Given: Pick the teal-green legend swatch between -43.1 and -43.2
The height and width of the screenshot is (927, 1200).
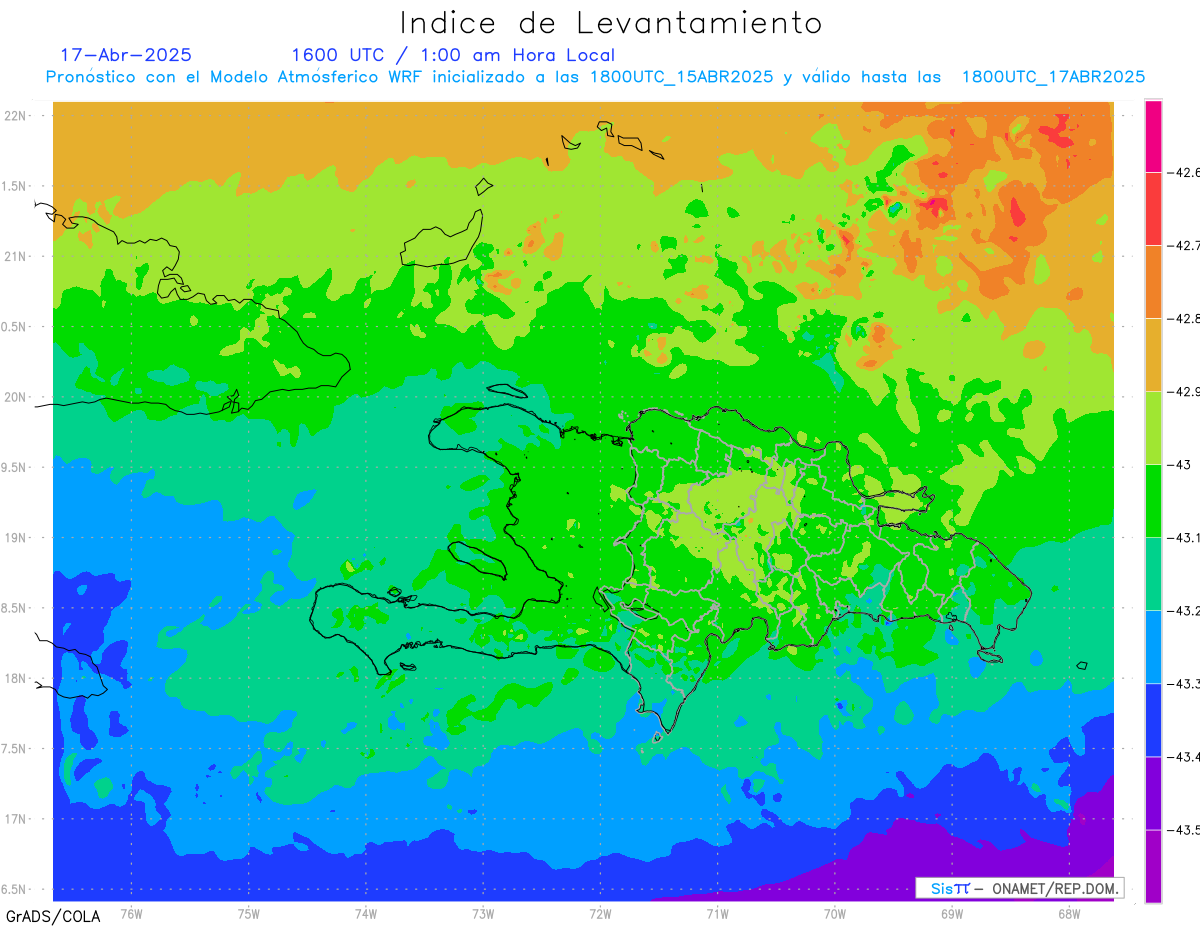Looking at the screenshot, I should tap(1153, 574).
